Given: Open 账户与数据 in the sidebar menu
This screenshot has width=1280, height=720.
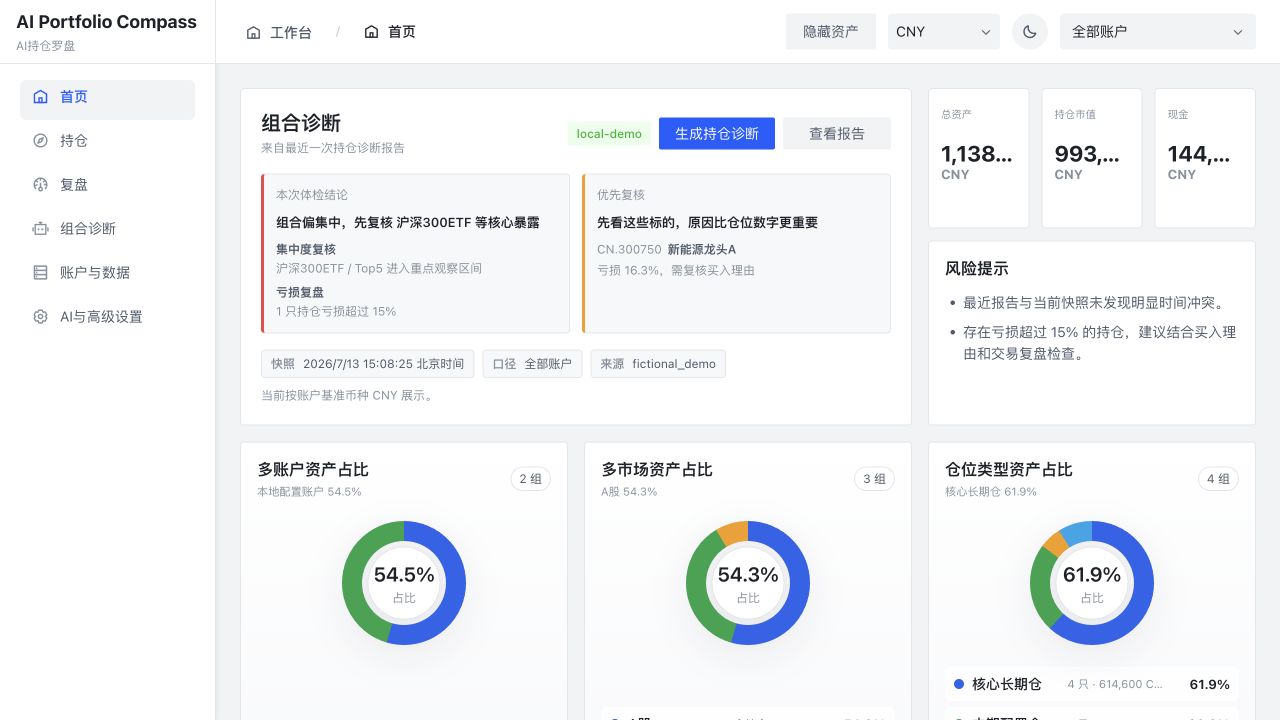Looking at the screenshot, I should tap(108, 273).
